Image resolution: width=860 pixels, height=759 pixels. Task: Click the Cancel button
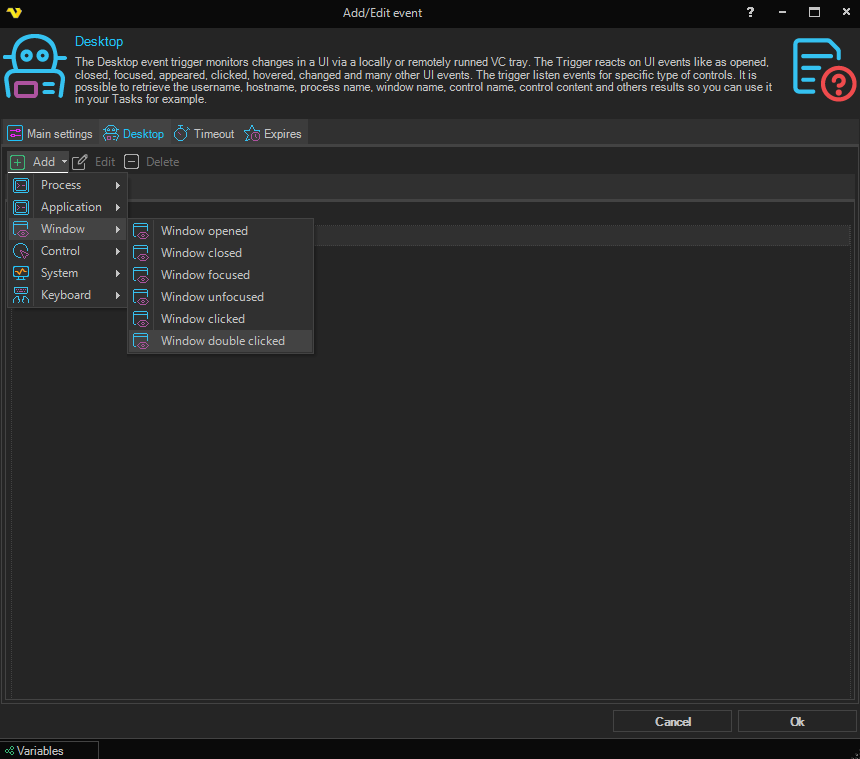pos(672,721)
